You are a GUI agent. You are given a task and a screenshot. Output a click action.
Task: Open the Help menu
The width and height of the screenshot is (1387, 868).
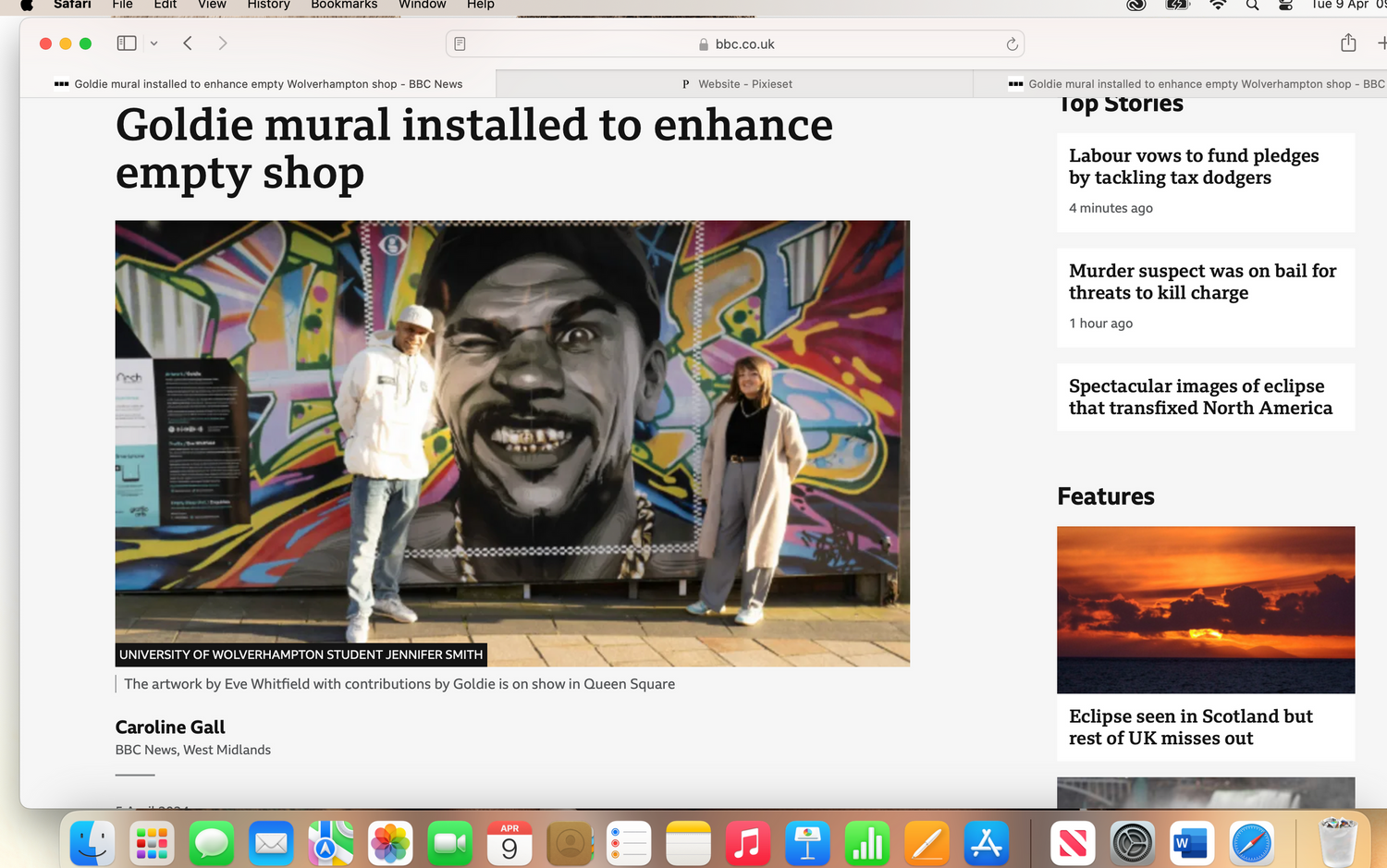[x=480, y=5]
